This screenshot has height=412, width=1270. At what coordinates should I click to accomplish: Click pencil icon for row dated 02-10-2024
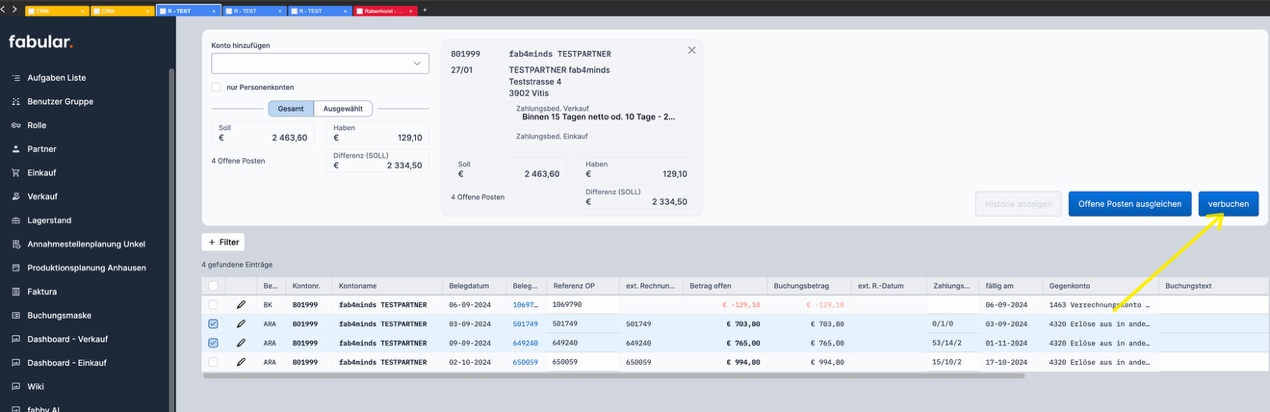(x=241, y=362)
